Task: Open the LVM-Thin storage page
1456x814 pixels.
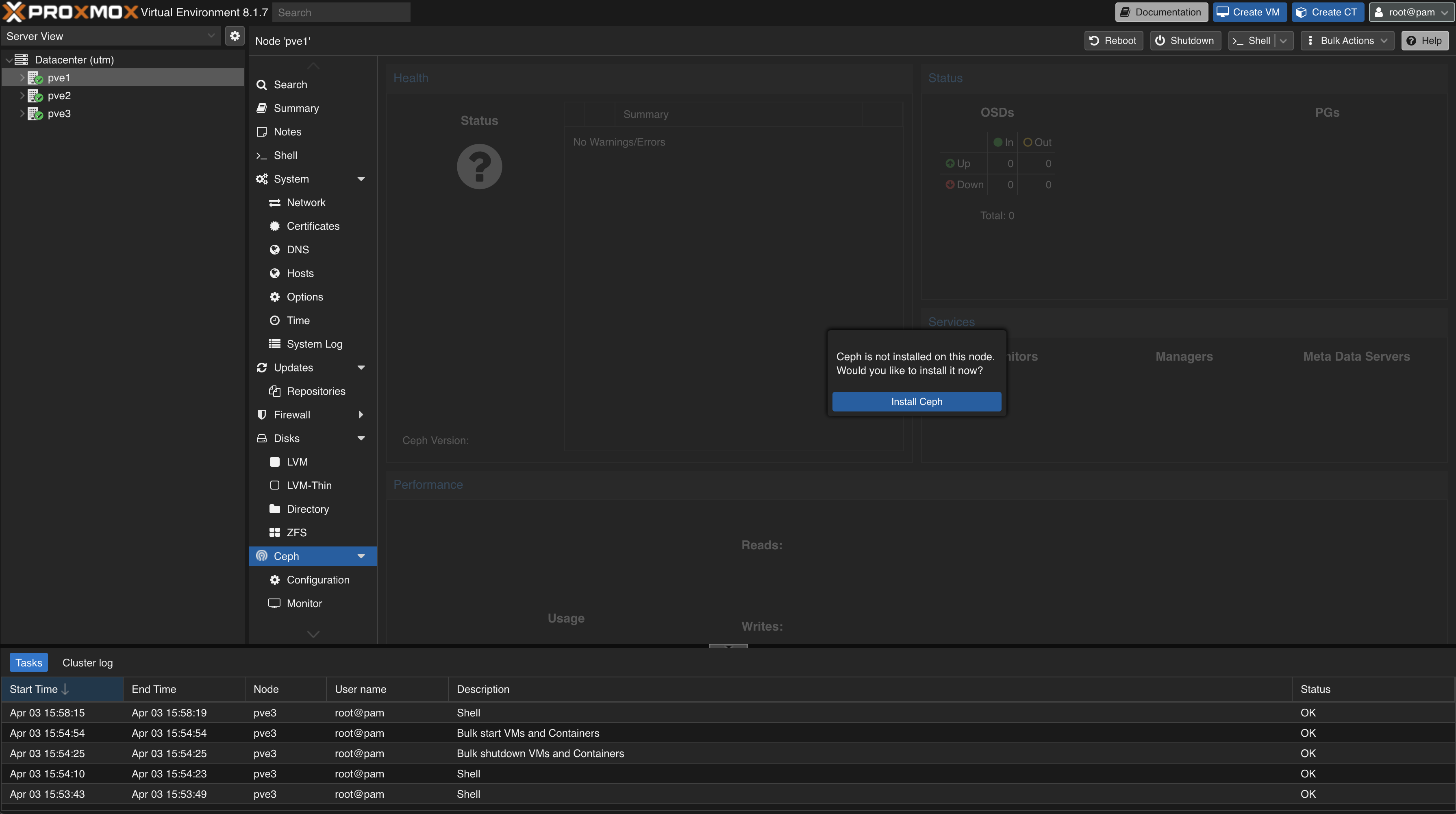Action: tap(309, 485)
